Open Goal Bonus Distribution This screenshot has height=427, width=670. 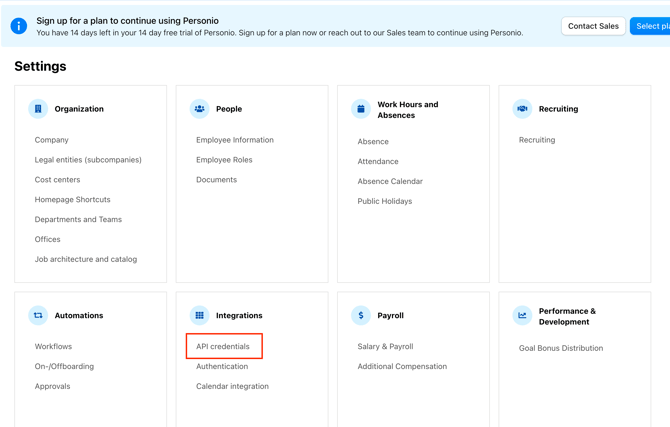(561, 348)
